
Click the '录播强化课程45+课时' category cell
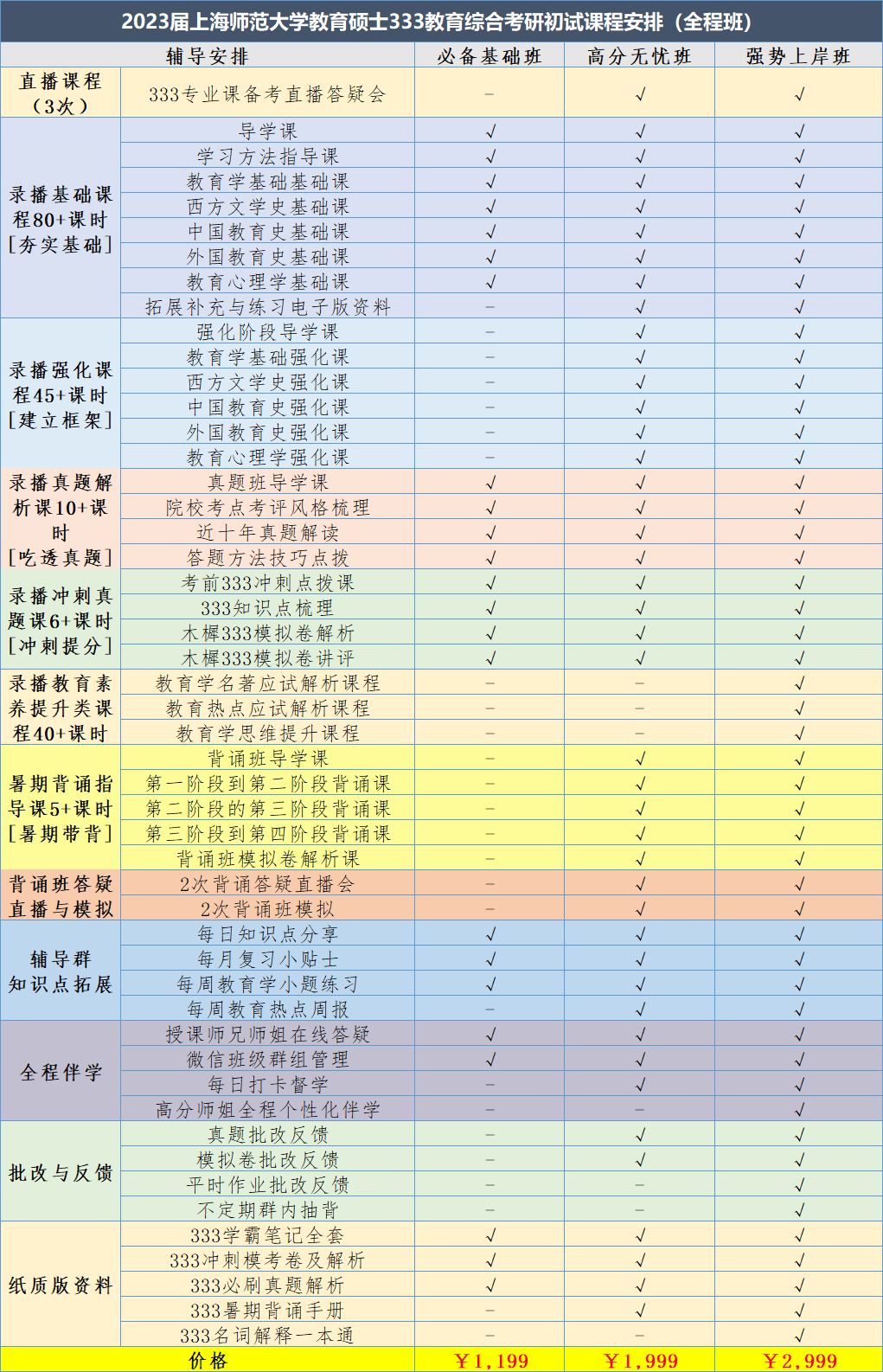click(61, 394)
